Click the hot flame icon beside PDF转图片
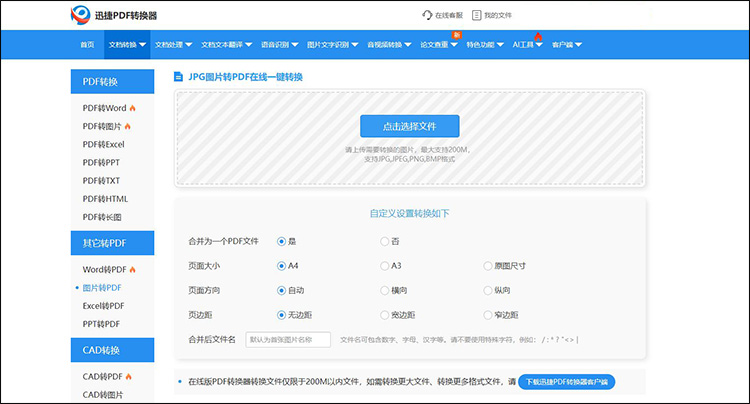This screenshot has height=404, width=750. pyautogui.click(x=128, y=126)
